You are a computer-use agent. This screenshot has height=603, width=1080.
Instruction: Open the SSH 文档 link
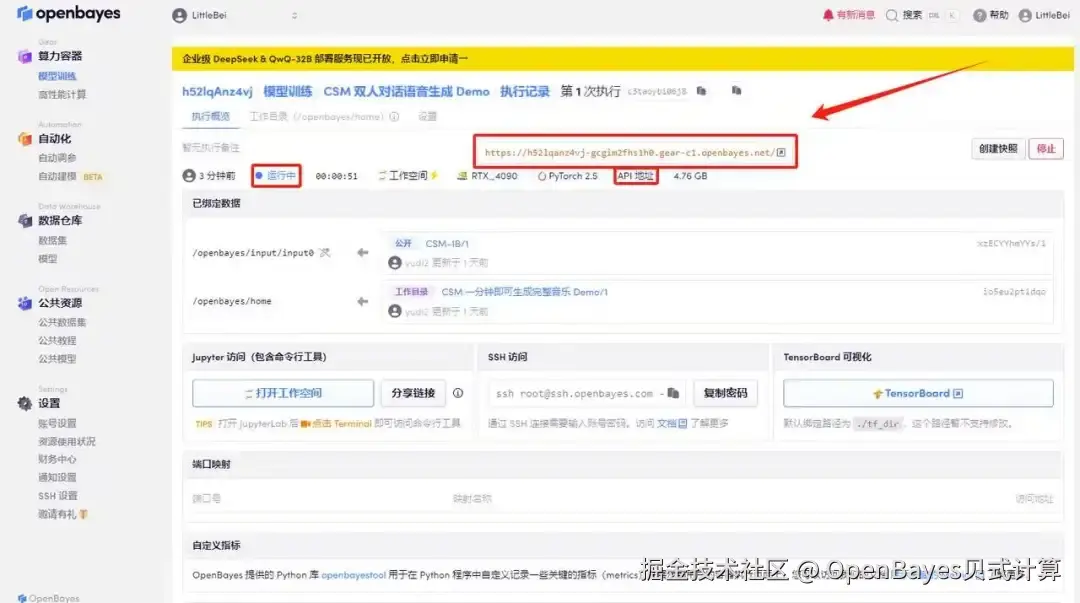point(672,423)
